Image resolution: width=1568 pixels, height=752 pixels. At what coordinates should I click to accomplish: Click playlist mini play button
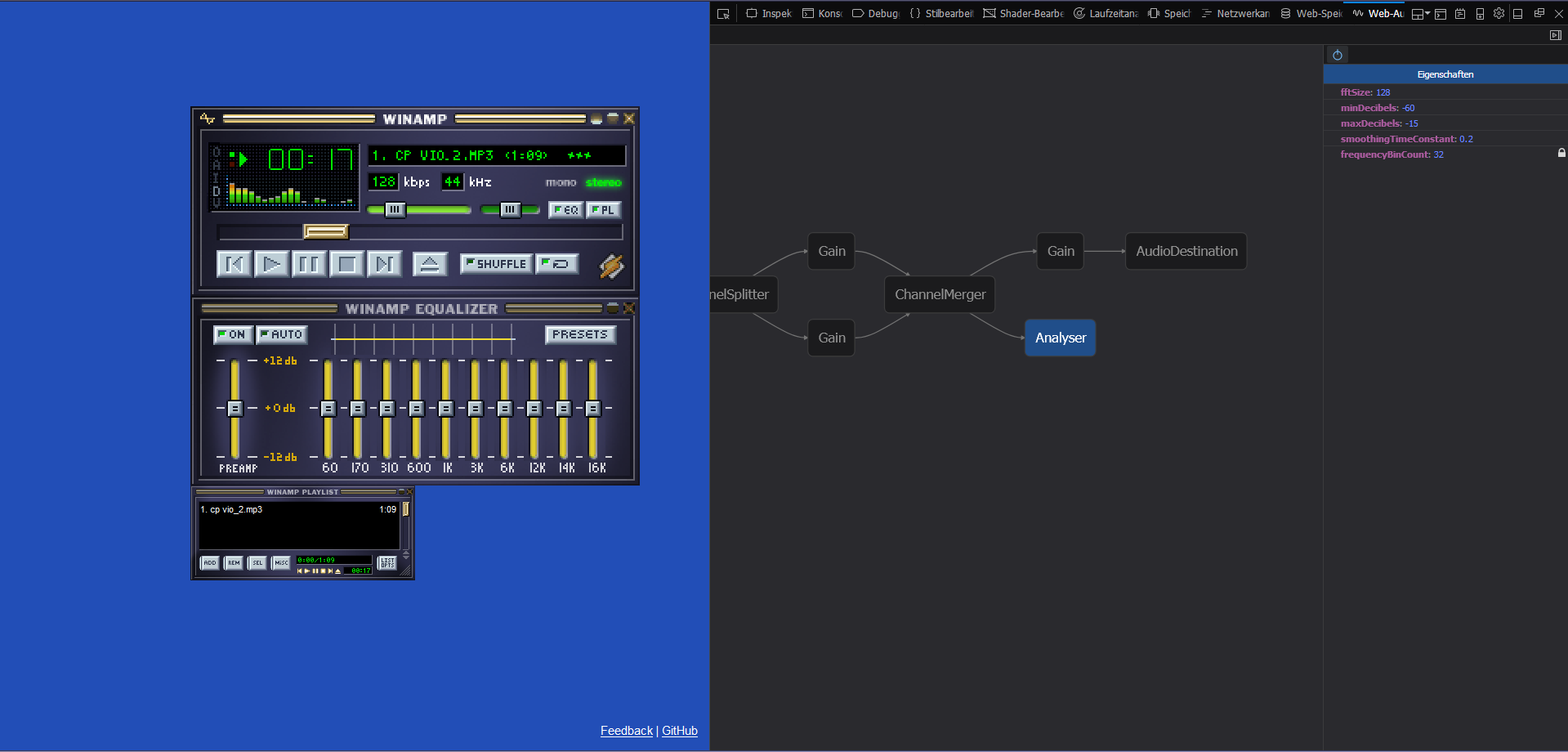307,571
